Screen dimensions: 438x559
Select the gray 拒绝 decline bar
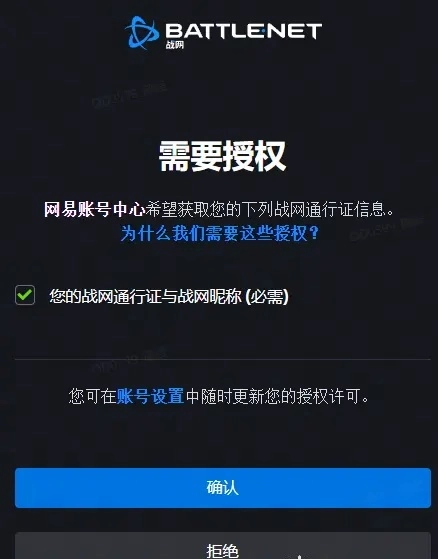[x=223, y=546]
